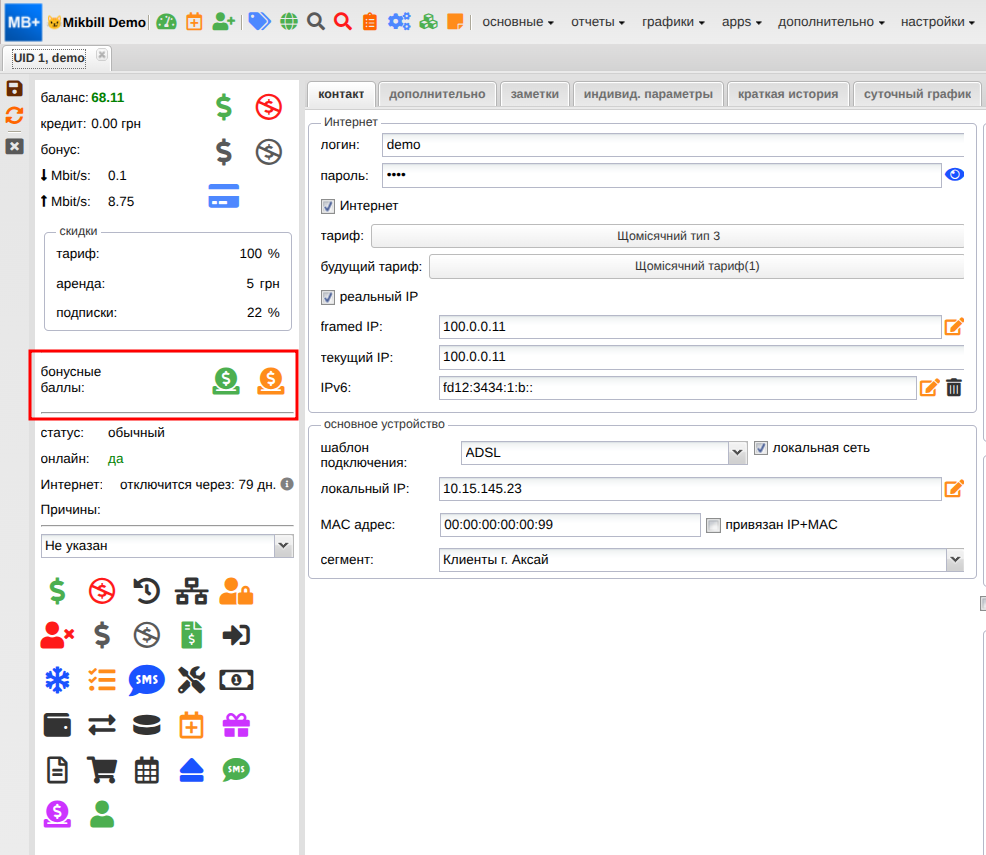Edit local IP with orange pencil icon
Image resolution: width=986 pixels, height=855 pixels.
pyautogui.click(x=954, y=488)
